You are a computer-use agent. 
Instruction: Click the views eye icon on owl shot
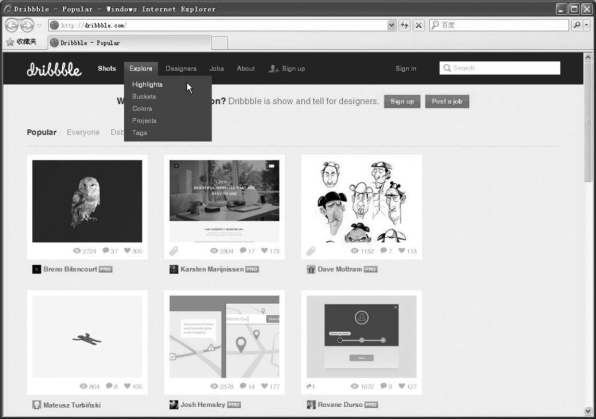point(77,251)
